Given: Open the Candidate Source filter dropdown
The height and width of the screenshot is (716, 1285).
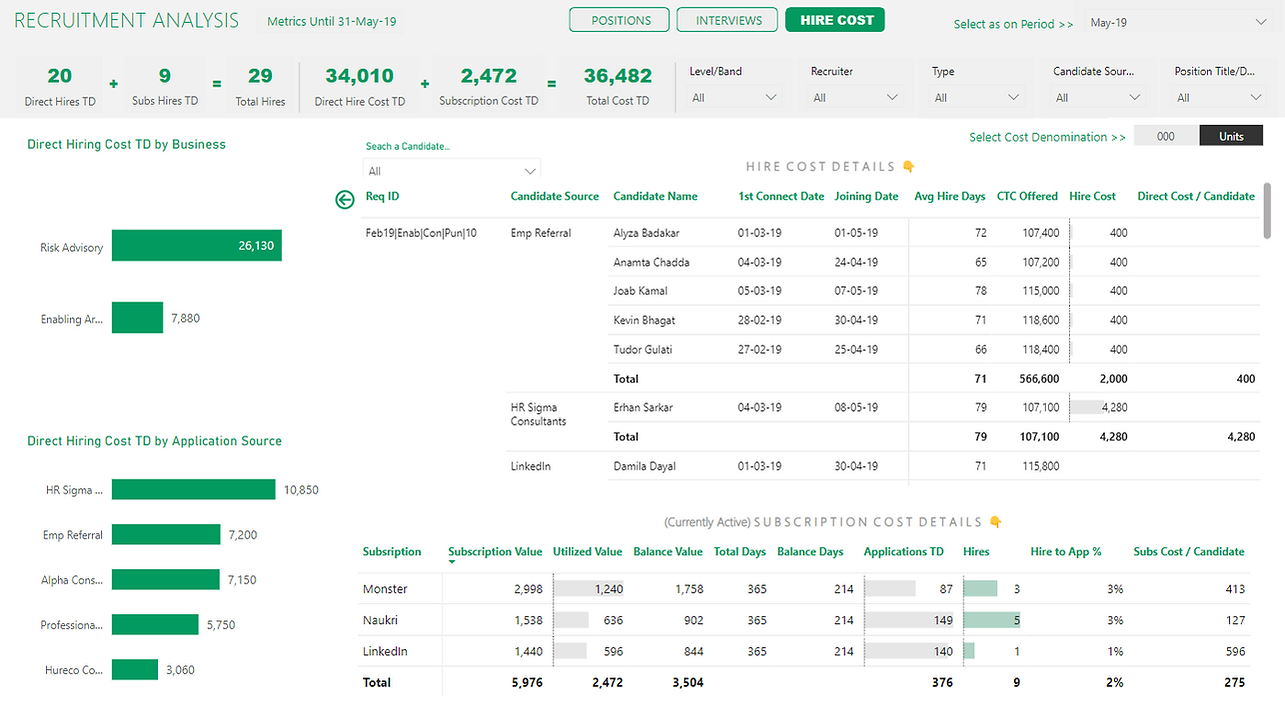Looking at the screenshot, I should (x=1097, y=98).
